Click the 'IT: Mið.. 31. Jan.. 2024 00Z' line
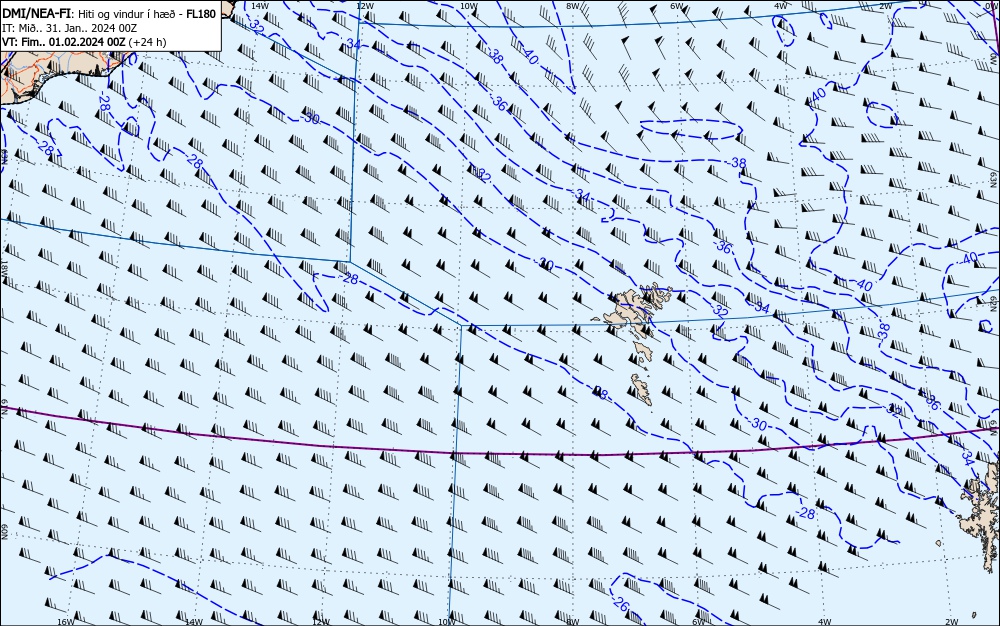Viewport: 1000px width, 626px height. coord(70,28)
